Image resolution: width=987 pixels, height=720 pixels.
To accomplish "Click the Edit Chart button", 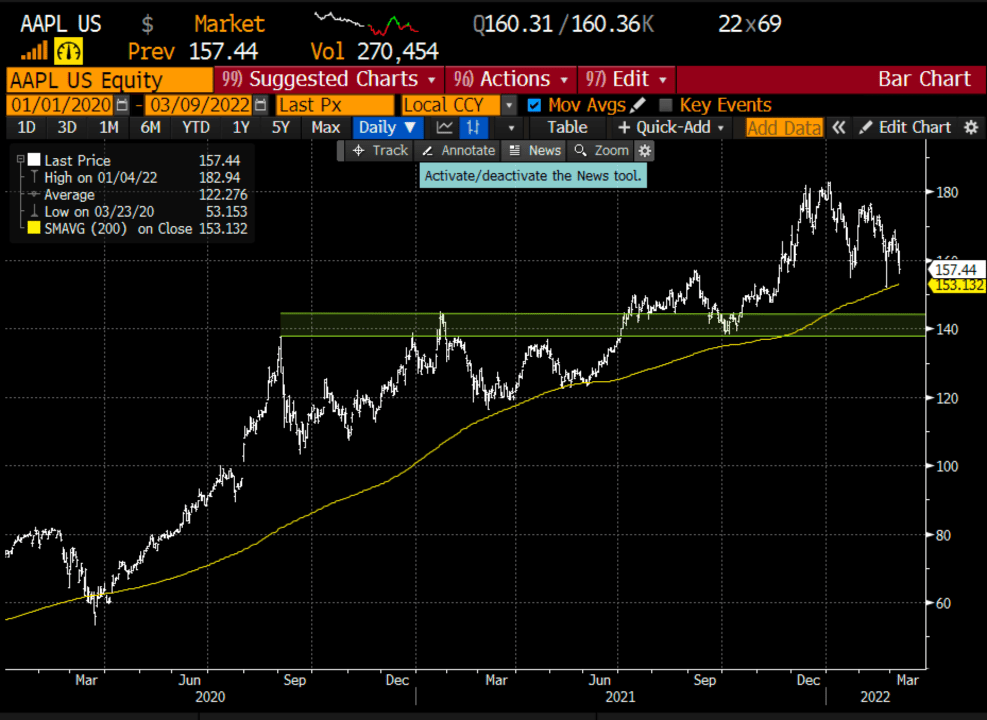I will point(906,128).
